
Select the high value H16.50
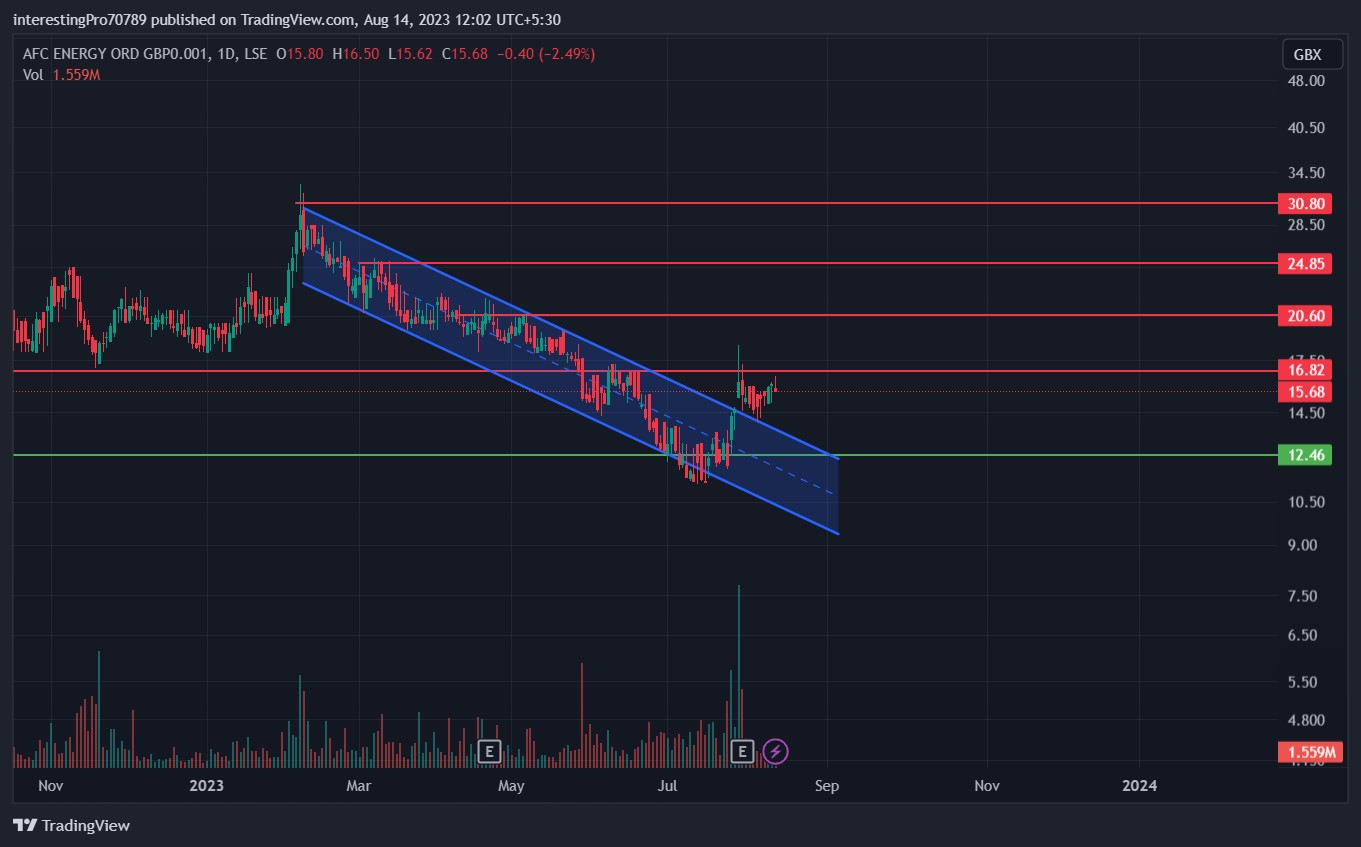(356, 54)
